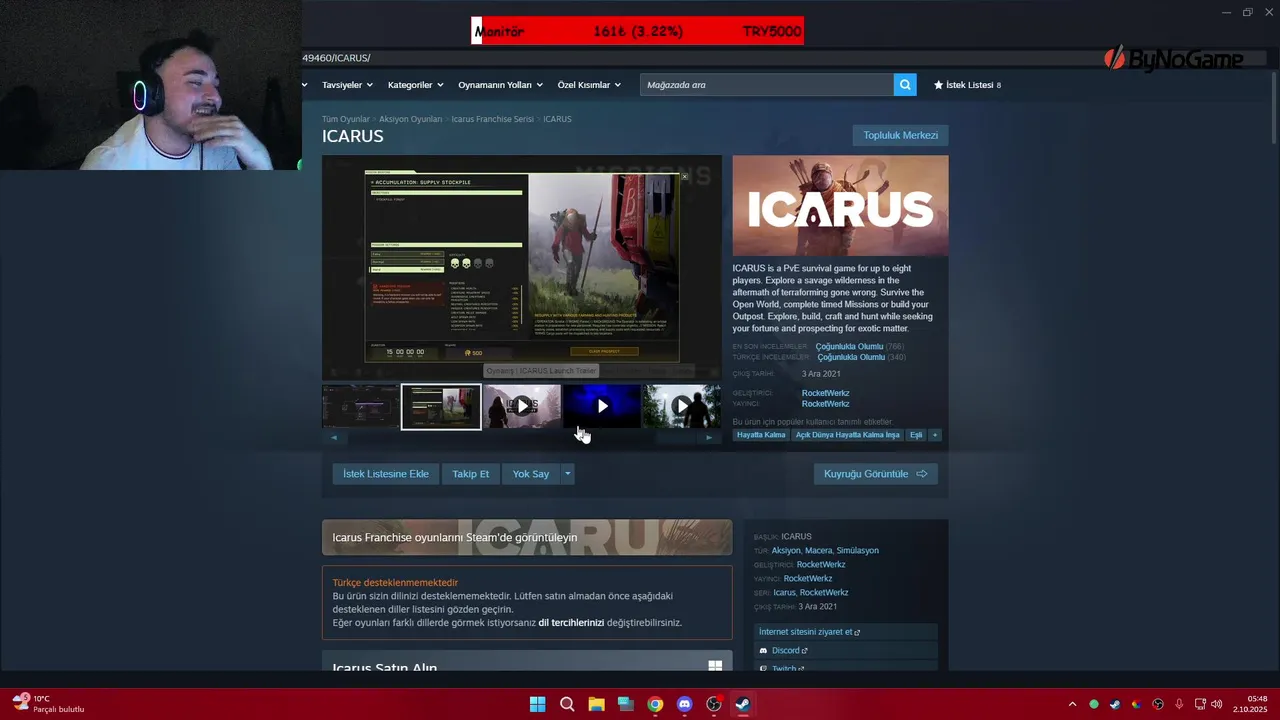The image size is (1280, 720).
Task: Open the weather widget on taskbar
Action: (x=48, y=704)
